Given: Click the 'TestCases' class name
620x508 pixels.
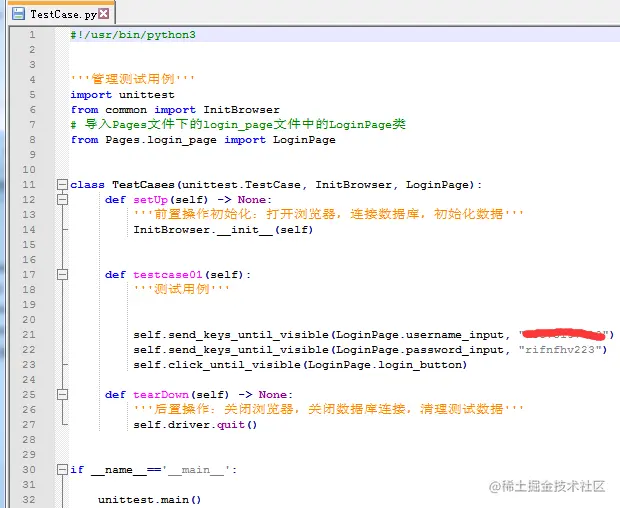Looking at the screenshot, I should [143, 185].
